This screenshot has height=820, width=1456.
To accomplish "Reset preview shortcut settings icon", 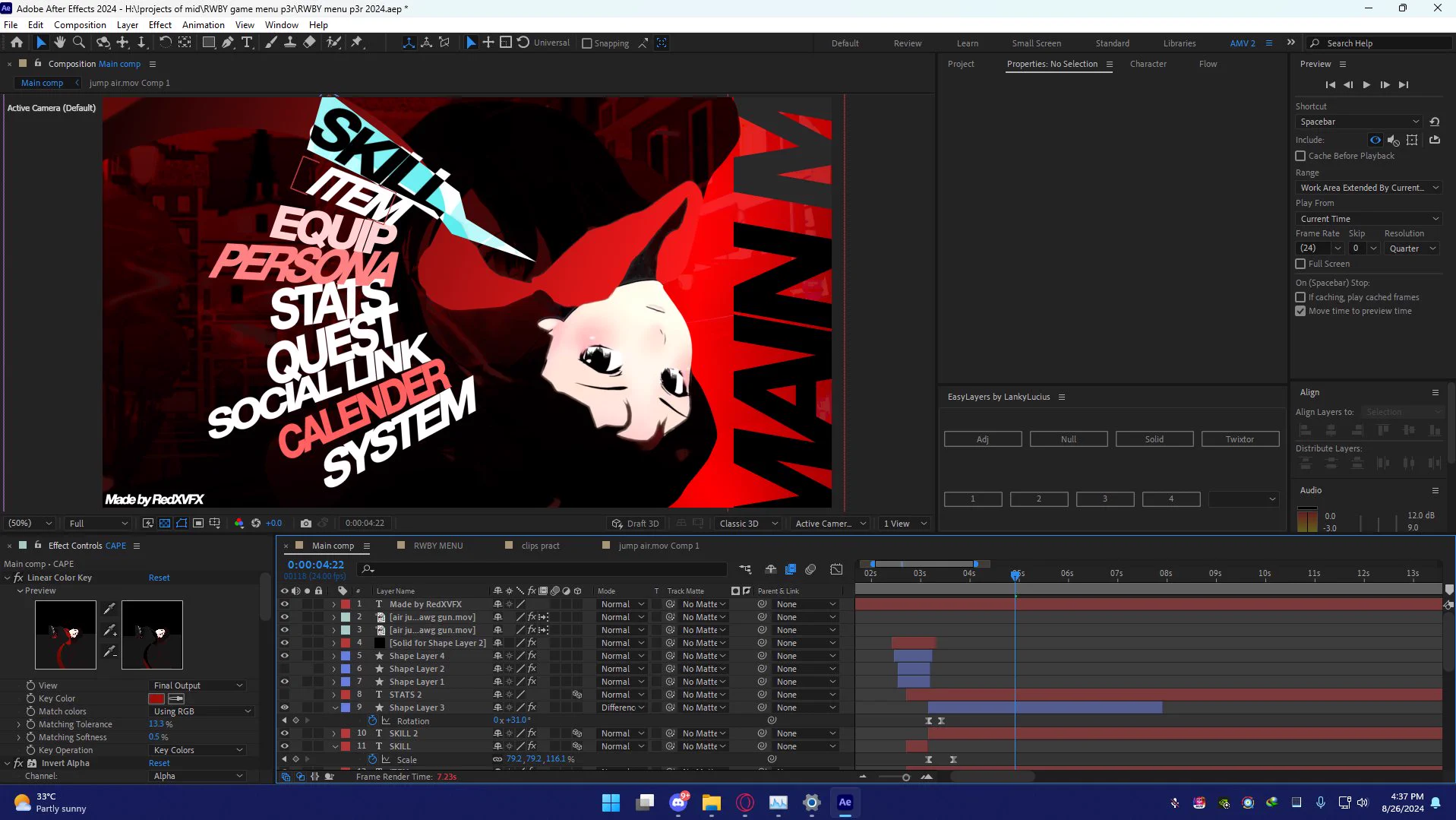I will click(1434, 122).
